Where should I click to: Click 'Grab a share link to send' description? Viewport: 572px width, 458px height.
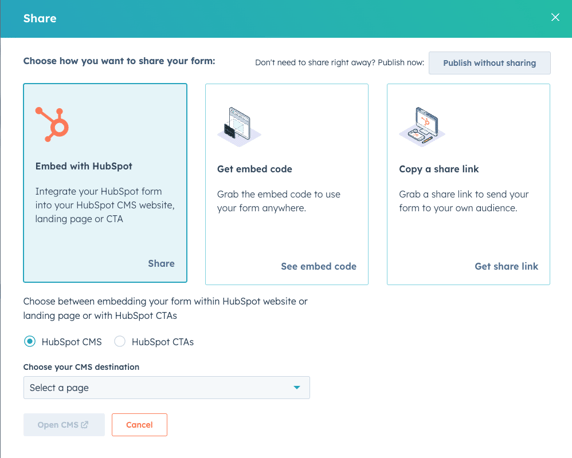pos(464,201)
